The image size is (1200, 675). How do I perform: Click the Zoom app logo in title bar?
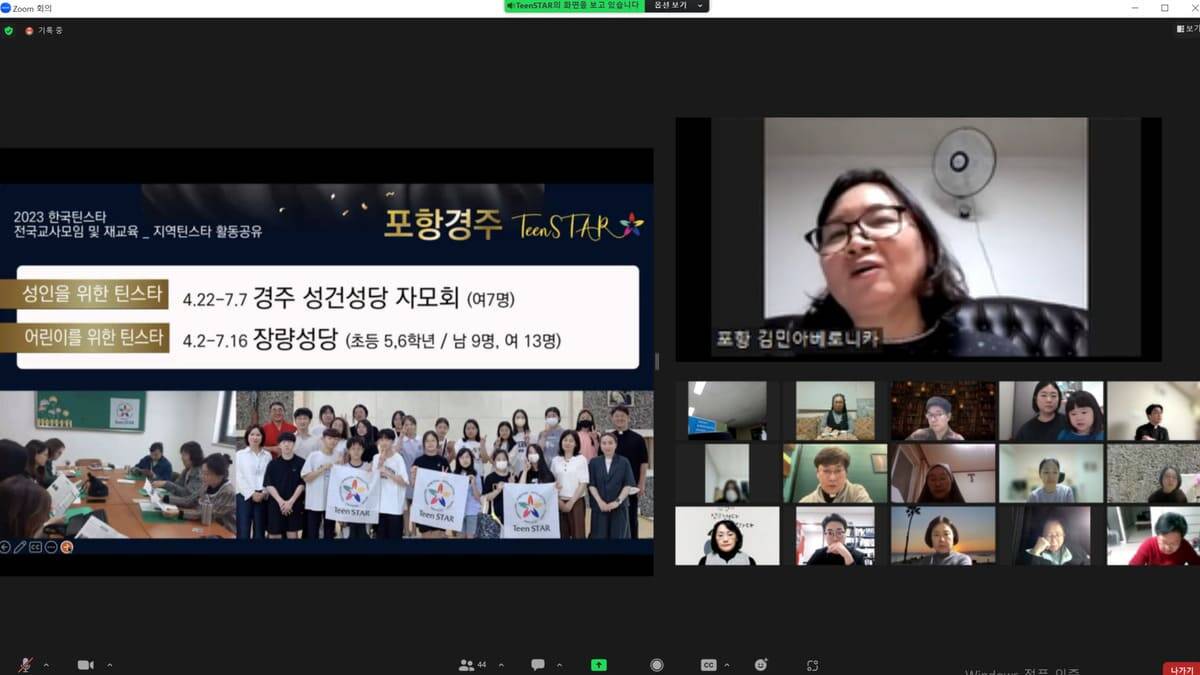(6, 7)
